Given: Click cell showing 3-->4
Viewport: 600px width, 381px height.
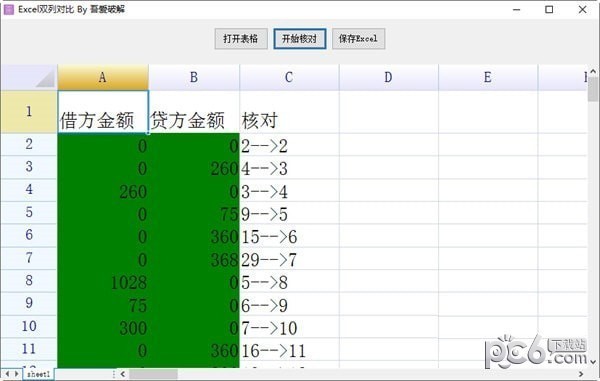Looking at the screenshot, I should (289, 190).
